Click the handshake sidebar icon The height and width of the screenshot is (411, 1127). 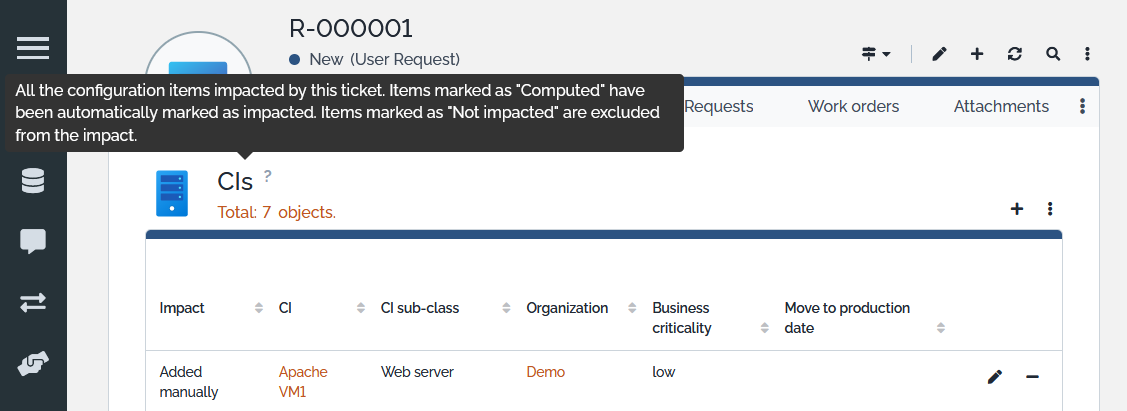pyautogui.click(x=33, y=364)
